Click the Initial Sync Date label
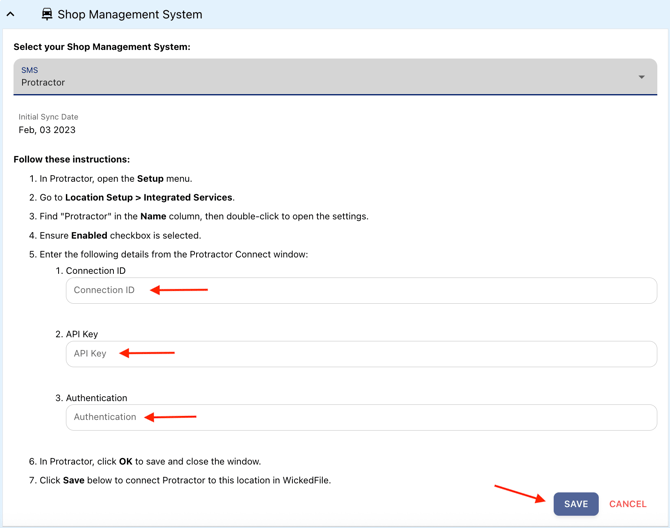Screen dimensions: 670x528 [48, 117]
